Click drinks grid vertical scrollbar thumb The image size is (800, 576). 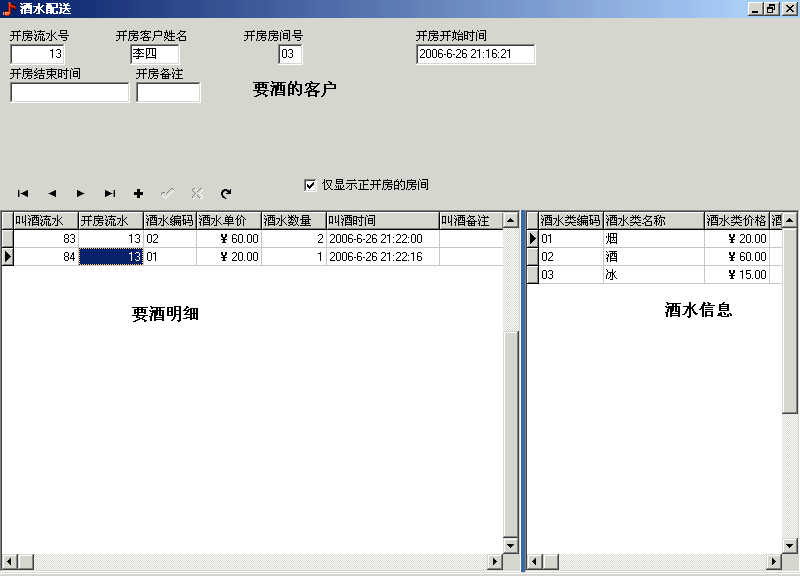[x=789, y=320]
